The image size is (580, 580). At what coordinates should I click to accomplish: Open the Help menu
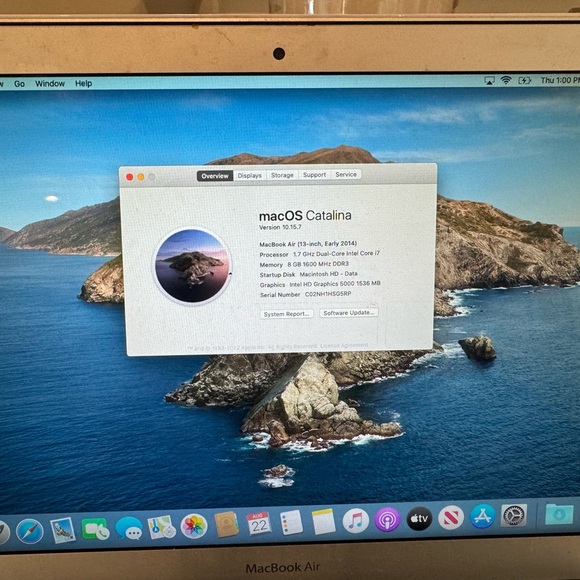tap(83, 84)
